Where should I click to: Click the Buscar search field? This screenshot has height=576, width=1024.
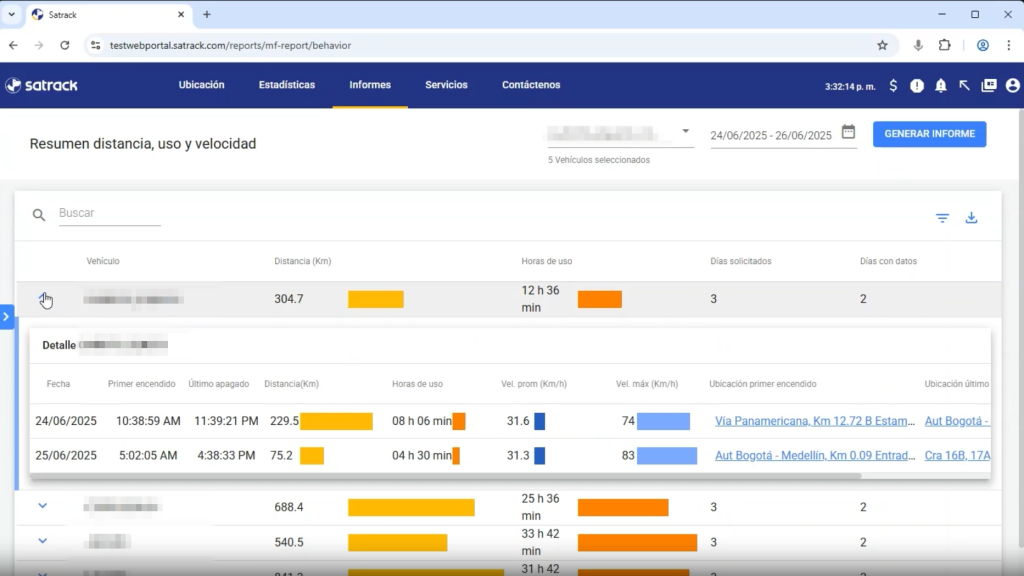[110, 214]
